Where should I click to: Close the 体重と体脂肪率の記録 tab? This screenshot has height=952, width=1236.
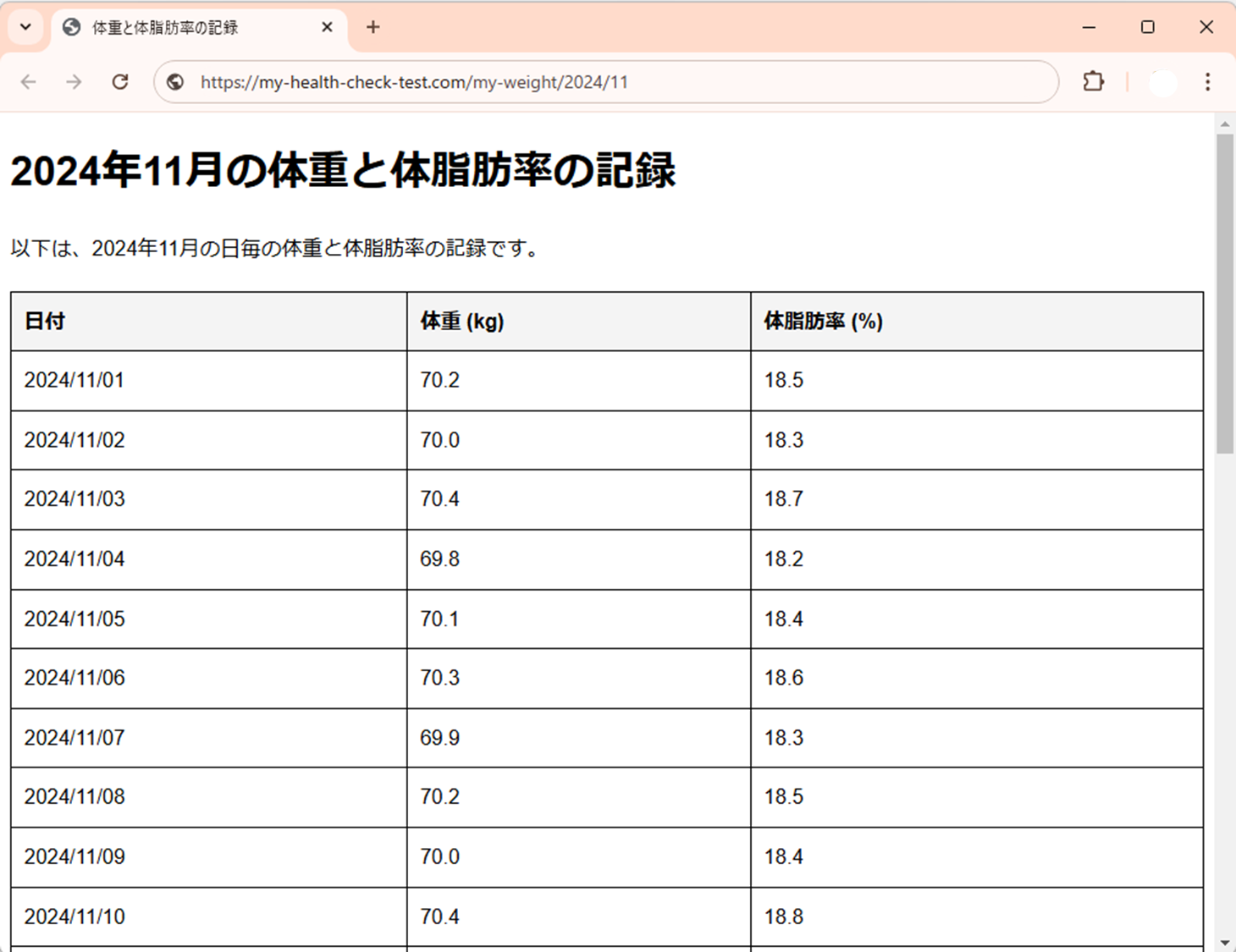(x=327, y=27)
